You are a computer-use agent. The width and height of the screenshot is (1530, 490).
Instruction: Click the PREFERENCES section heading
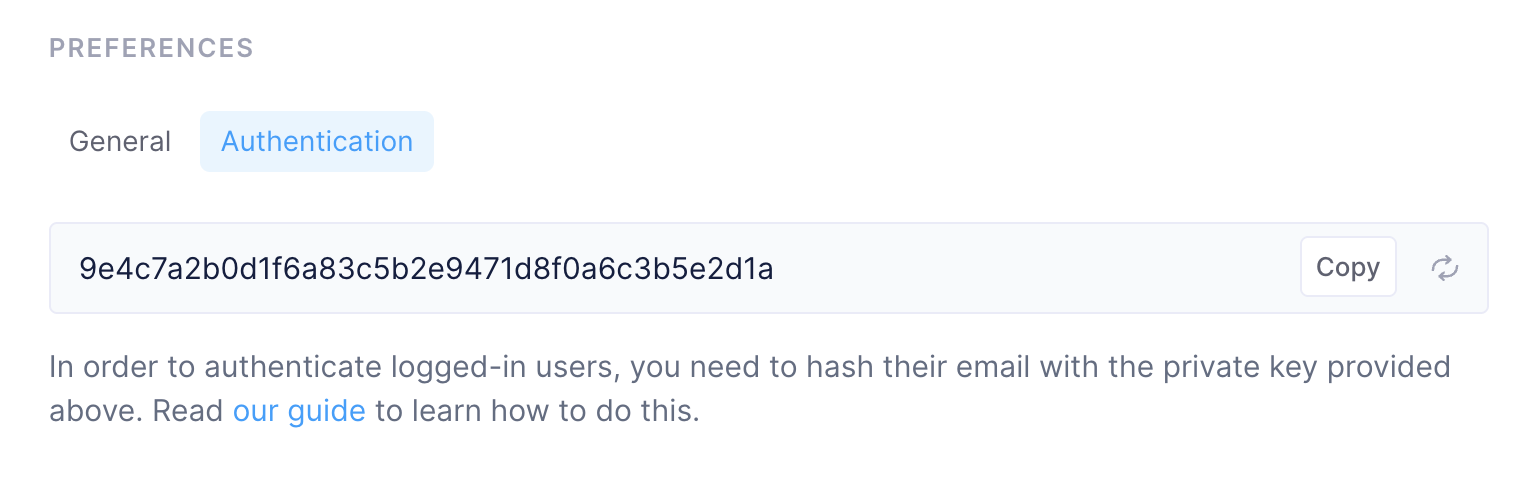151,48
